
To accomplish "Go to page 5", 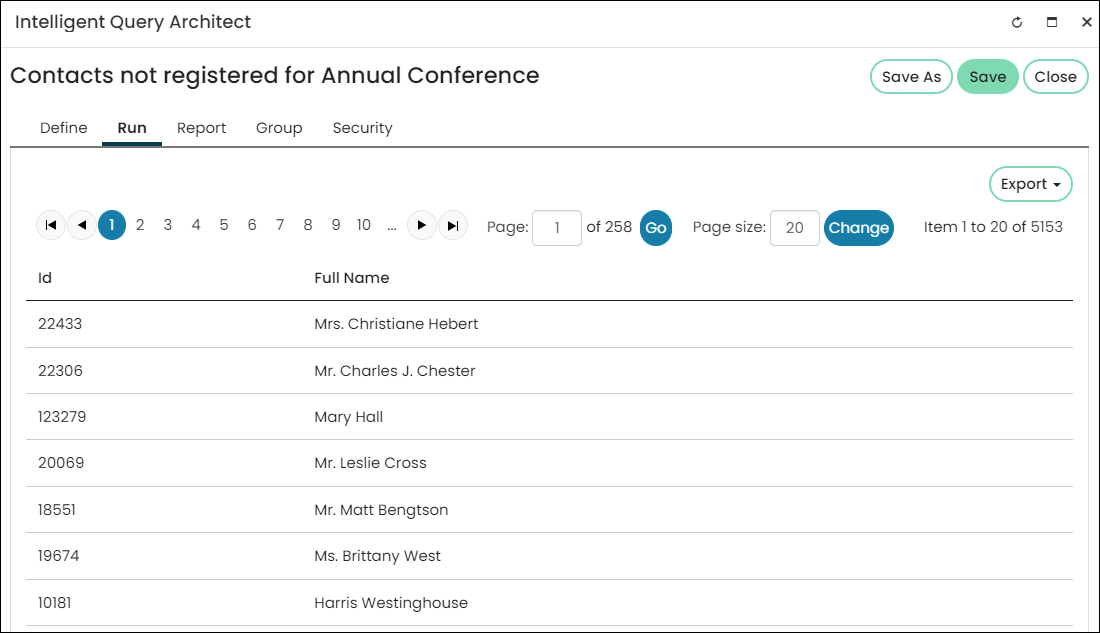I will 224,225.
